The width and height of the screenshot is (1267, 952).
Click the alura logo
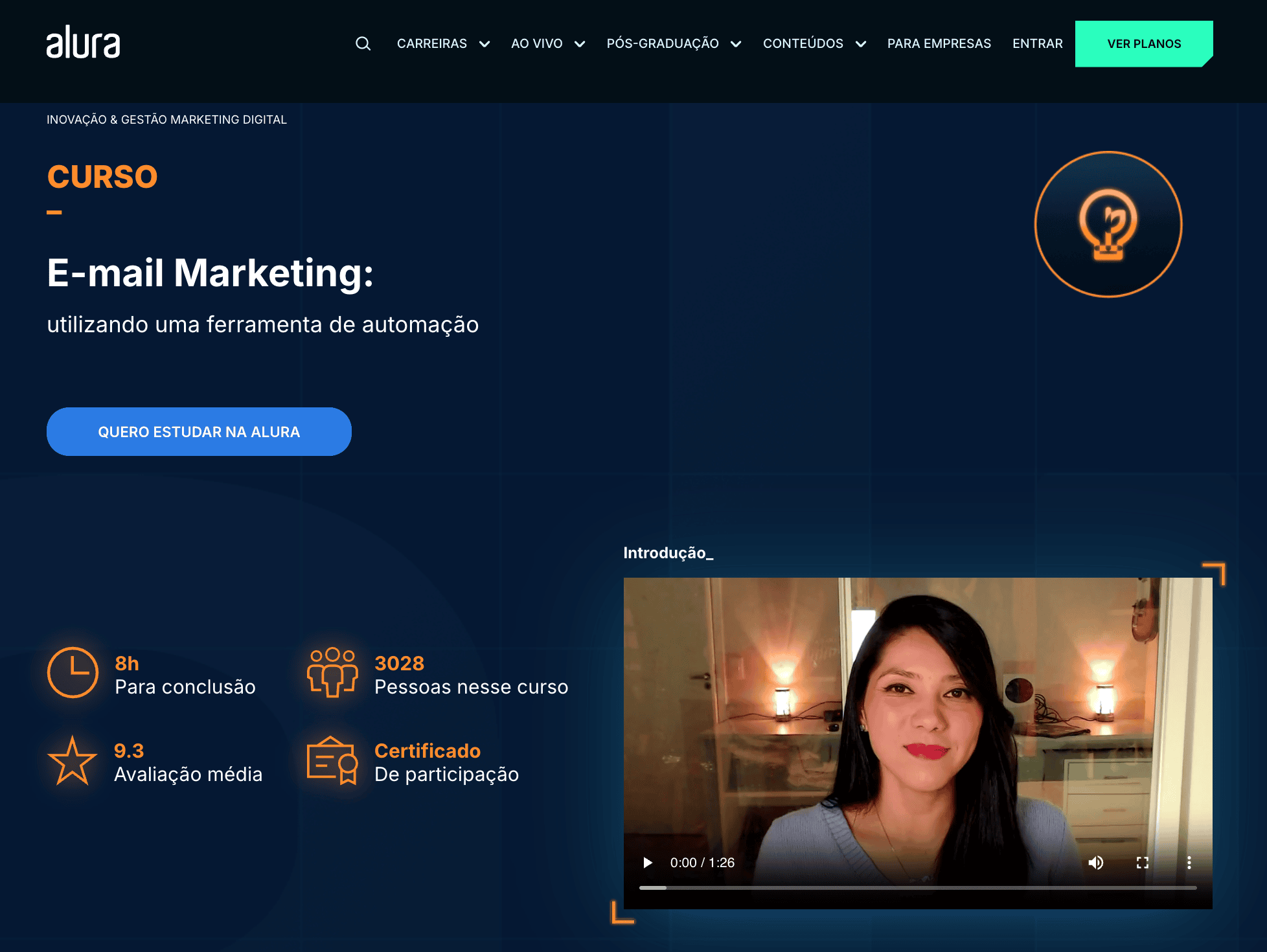(x=84, y=43)
